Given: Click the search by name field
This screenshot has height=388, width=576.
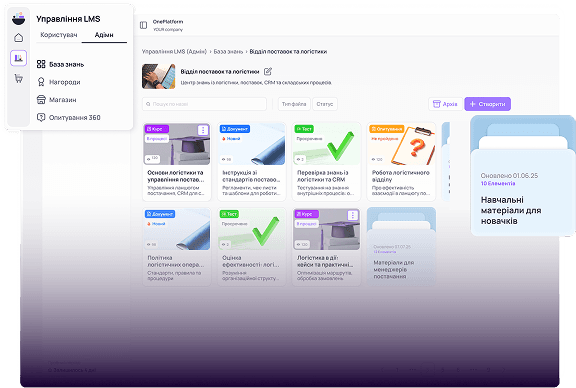Looking at the screenshot, I should 204,104.
